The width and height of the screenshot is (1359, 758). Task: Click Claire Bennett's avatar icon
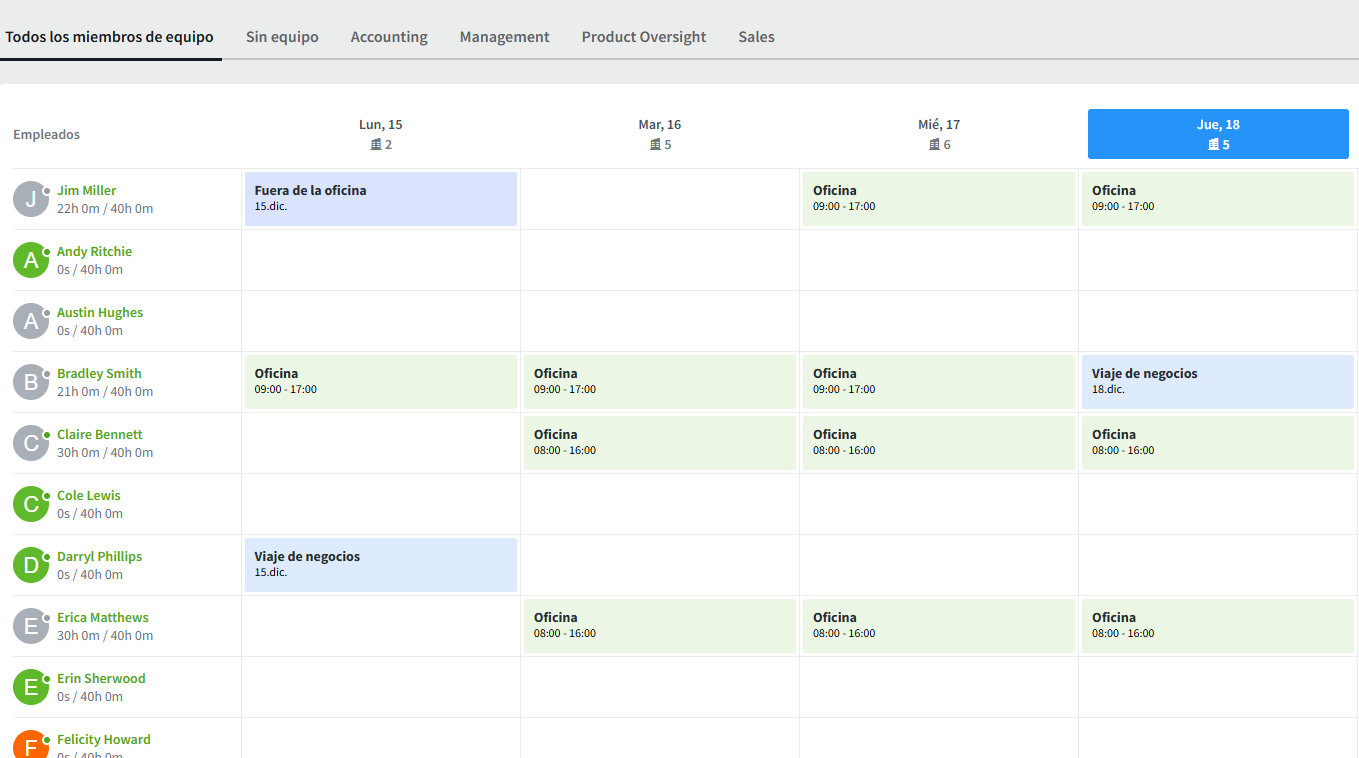tap(31, 443)
